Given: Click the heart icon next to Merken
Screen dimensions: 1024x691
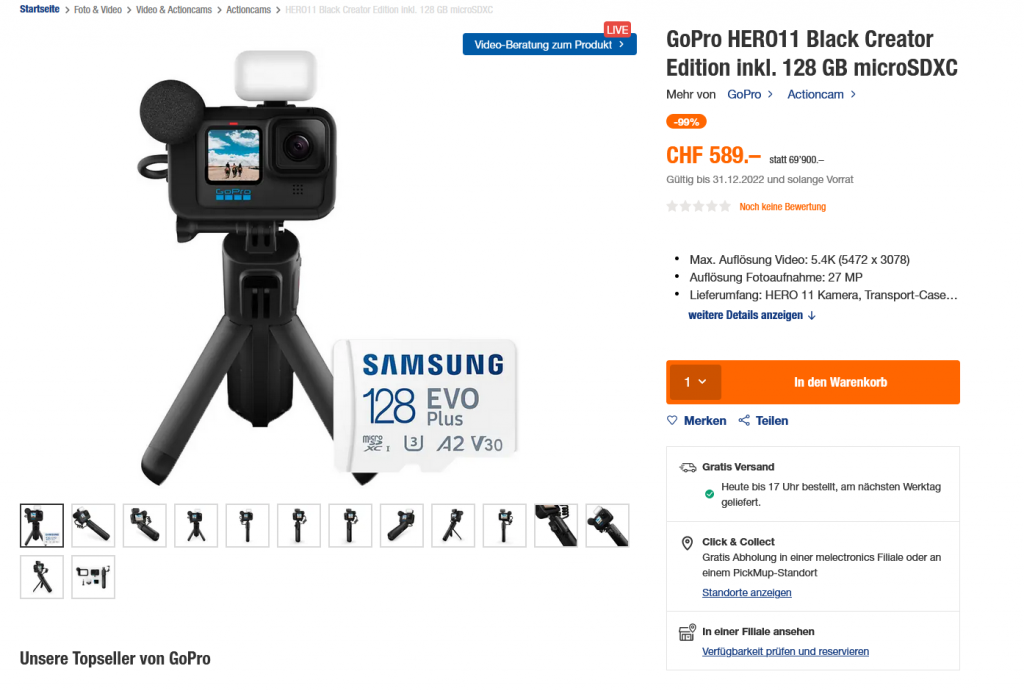Looking at the screenshot, I should [672, 421].
